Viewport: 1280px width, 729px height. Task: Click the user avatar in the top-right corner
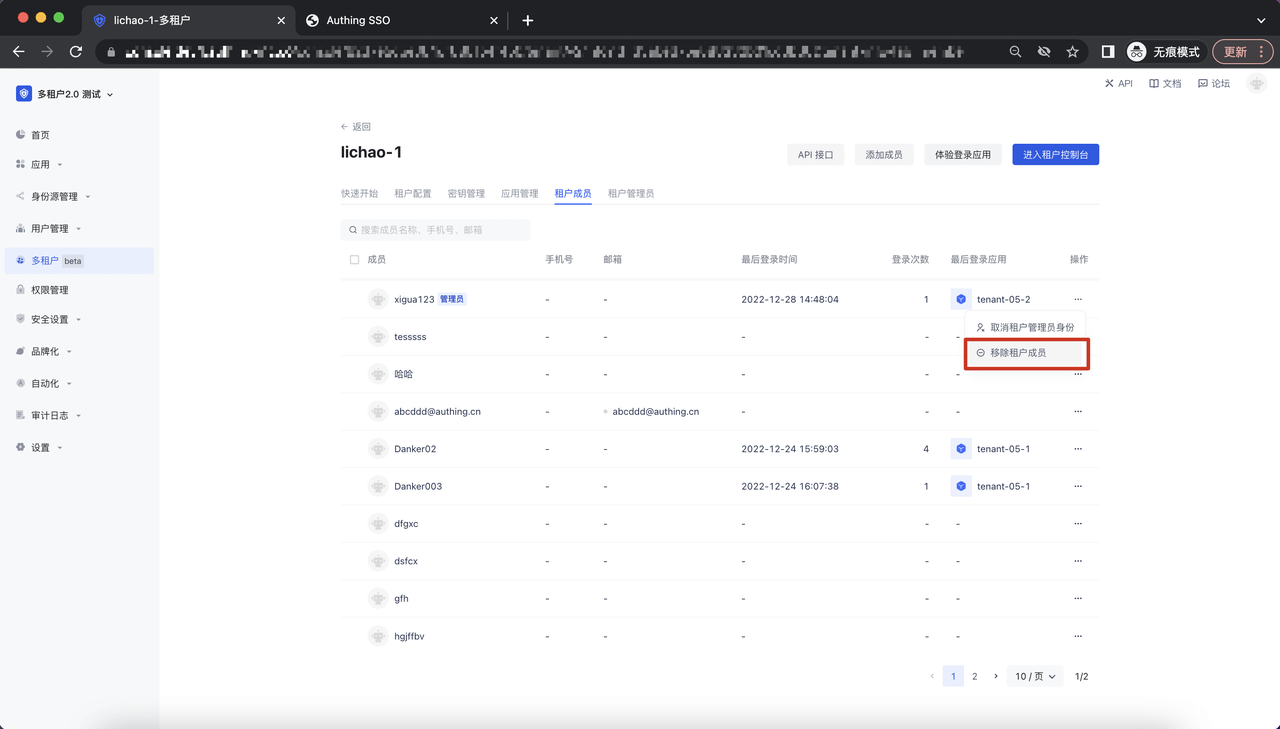click(x=1256, y=84)
